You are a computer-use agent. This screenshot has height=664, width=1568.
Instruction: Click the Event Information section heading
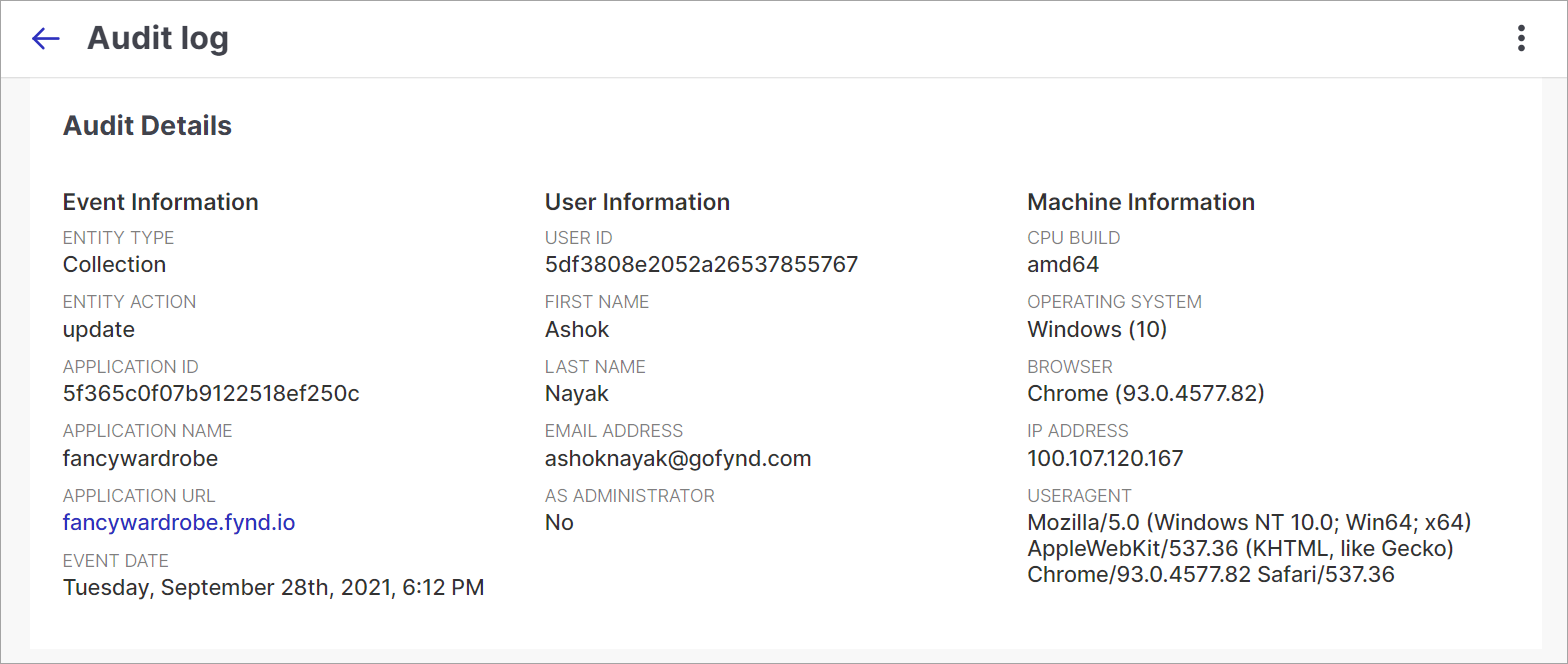pos(161,202)
